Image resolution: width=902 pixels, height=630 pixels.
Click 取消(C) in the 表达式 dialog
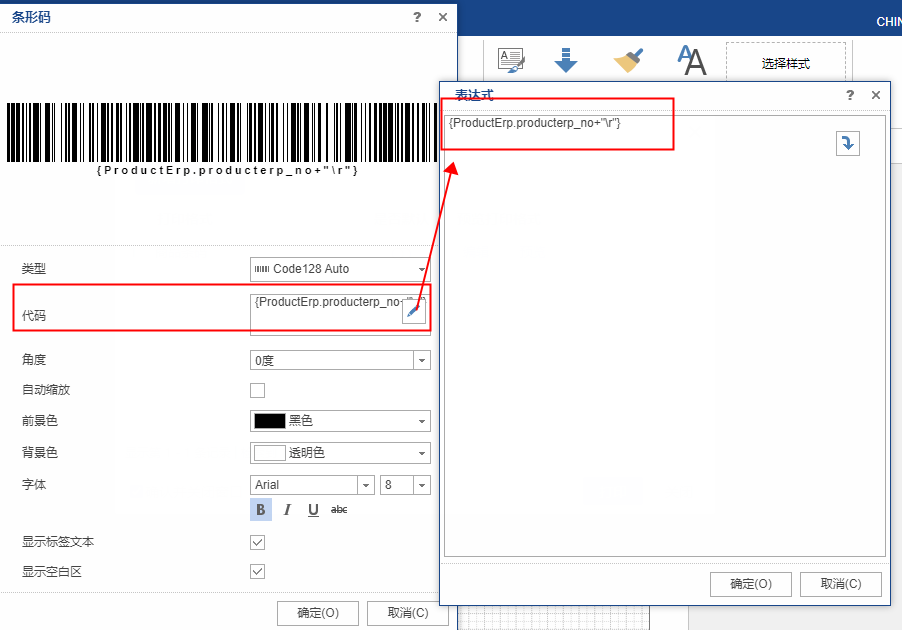click(x=840, y=584)
